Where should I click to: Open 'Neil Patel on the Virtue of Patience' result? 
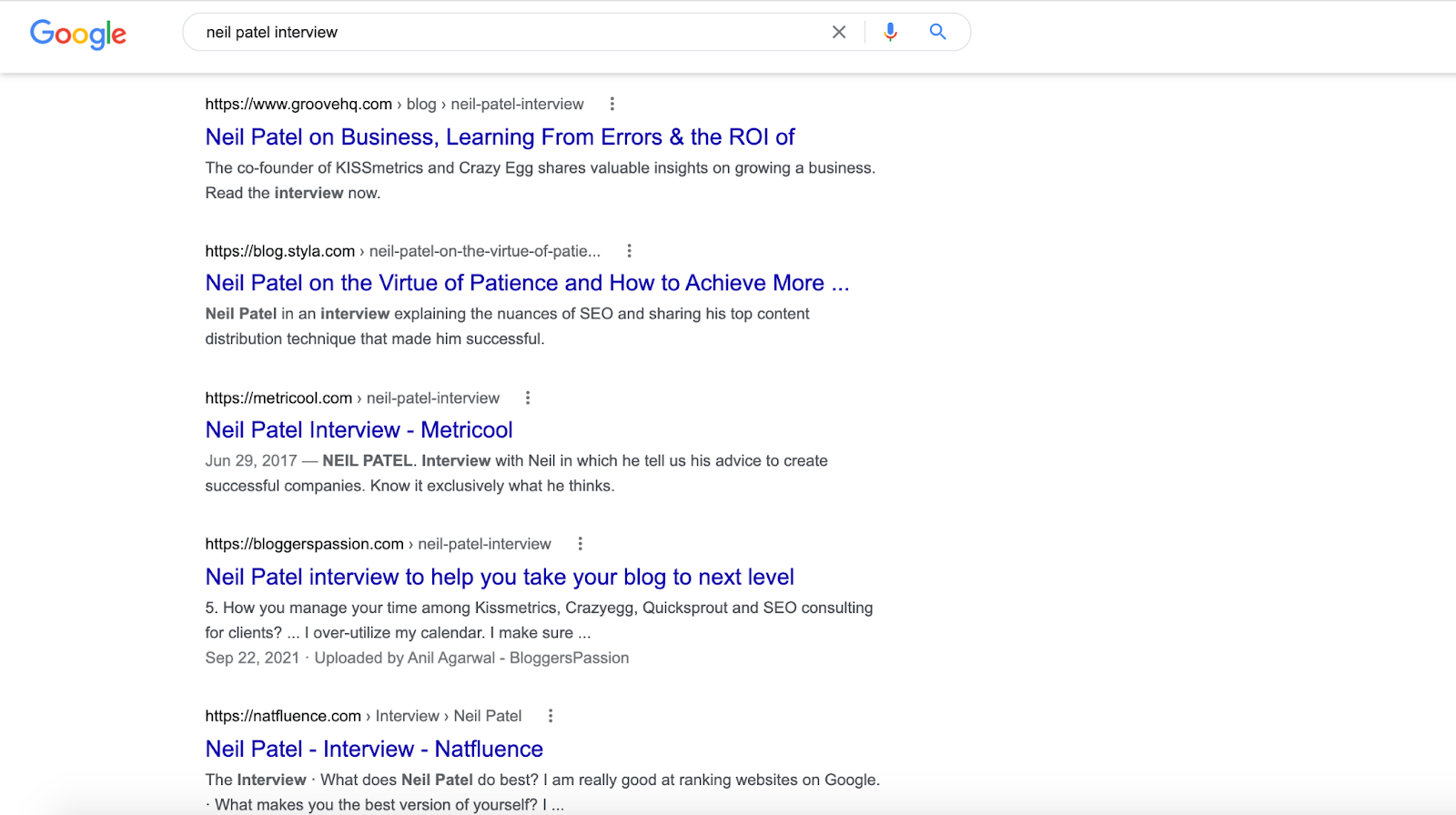pos(527,284)
